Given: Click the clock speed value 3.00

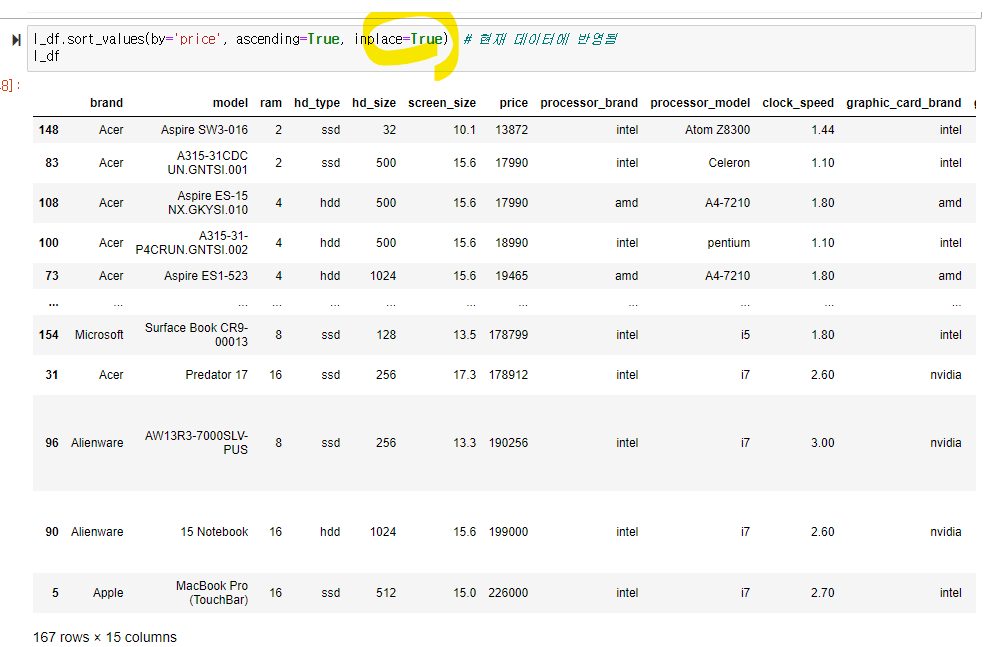Looking at the screenshot, I should point(822,442).
